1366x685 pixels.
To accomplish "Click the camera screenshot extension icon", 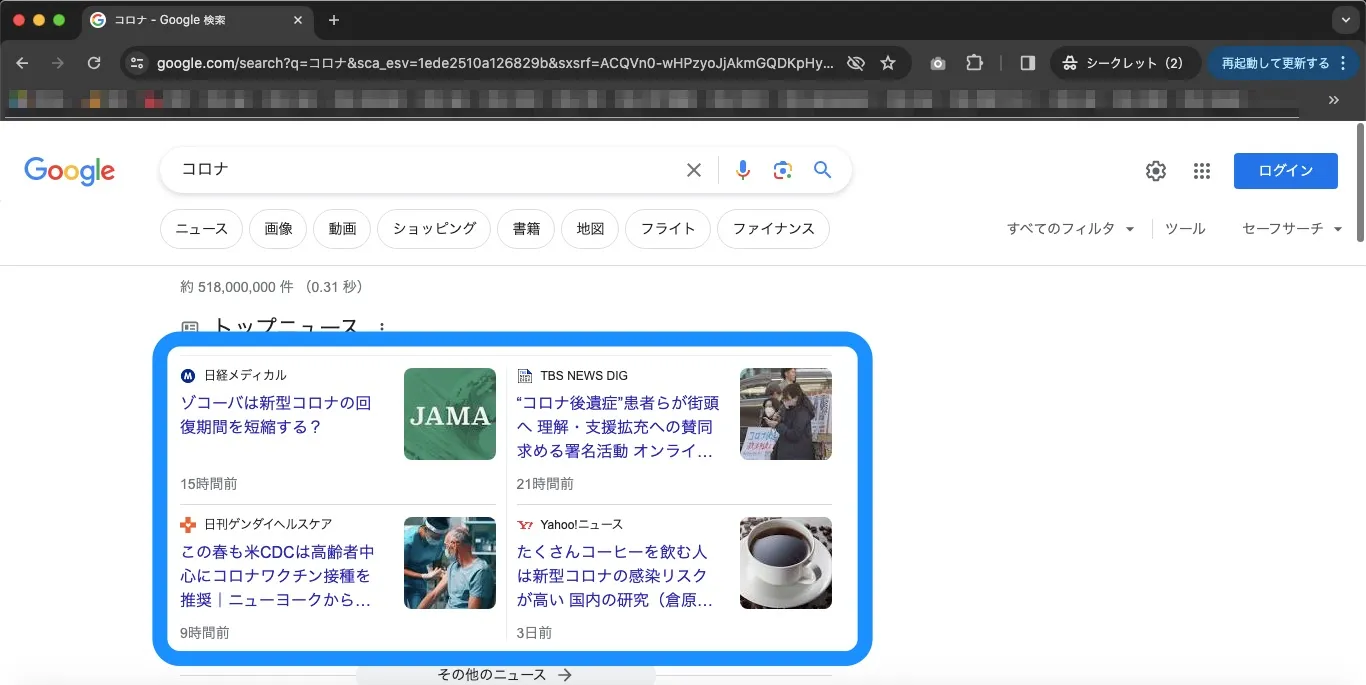I will click(x=938, y=63).
